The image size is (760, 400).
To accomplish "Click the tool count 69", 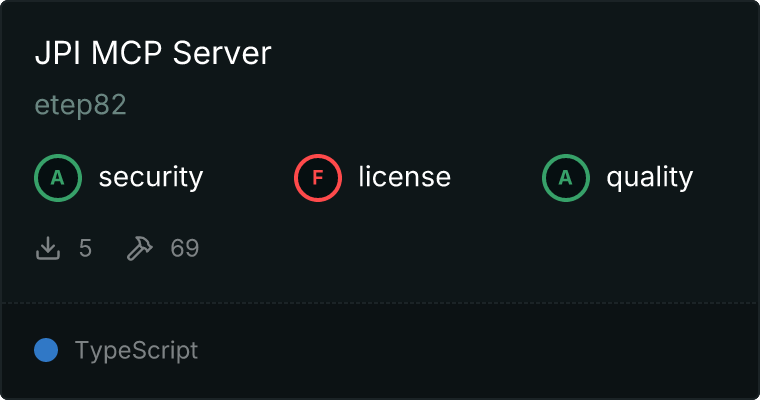I will tap(184, 248).
